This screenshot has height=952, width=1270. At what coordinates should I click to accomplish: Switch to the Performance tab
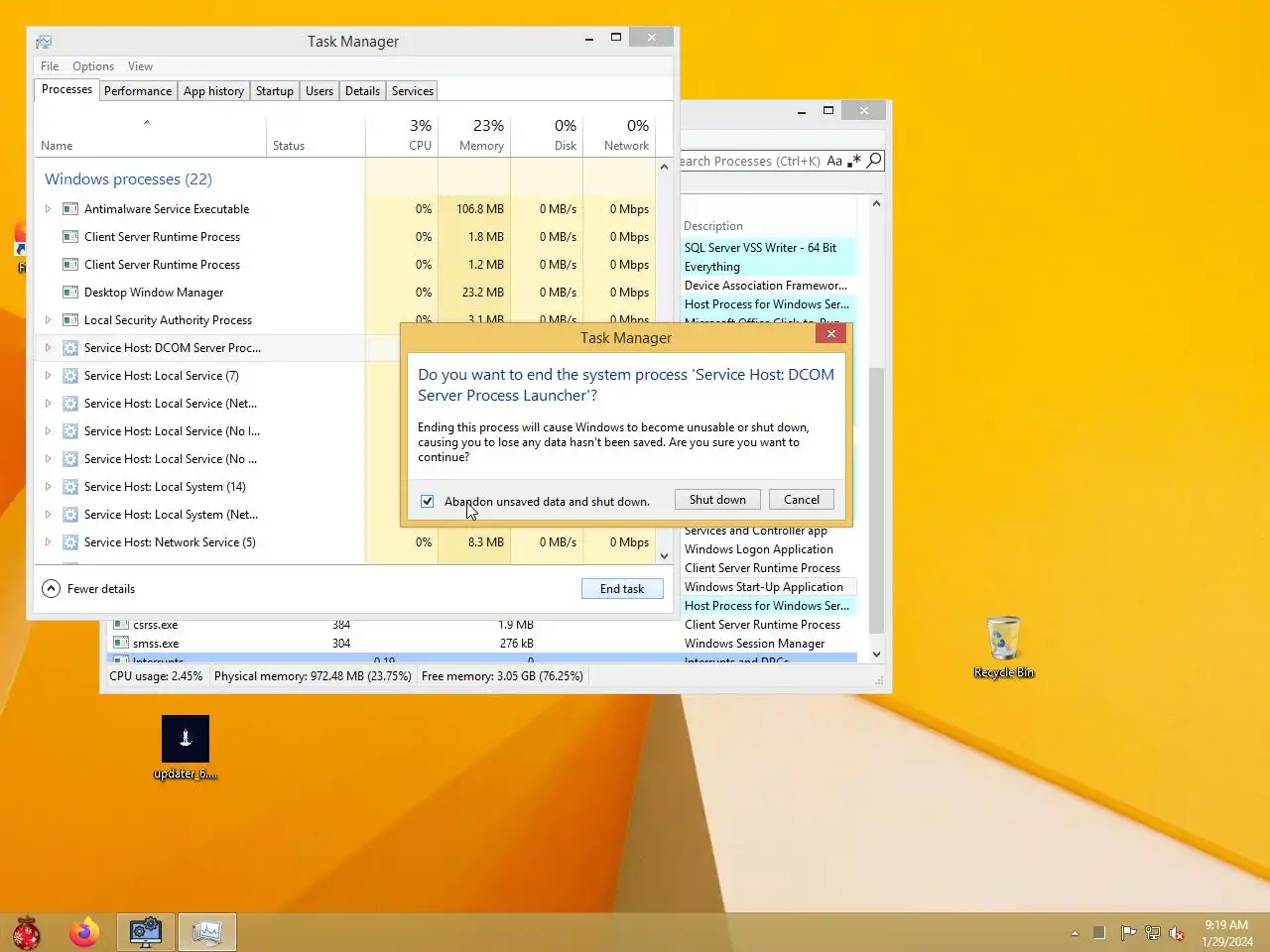pyautogui.click(x=138, y=91)
